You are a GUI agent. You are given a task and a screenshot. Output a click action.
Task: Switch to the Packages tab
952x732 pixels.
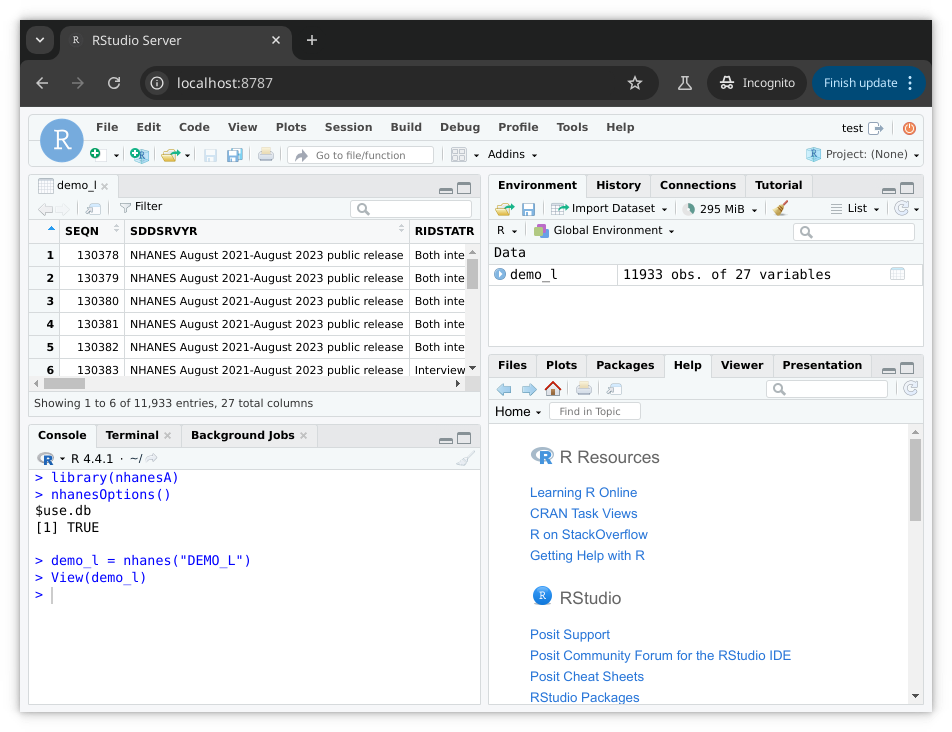point(625,365)
